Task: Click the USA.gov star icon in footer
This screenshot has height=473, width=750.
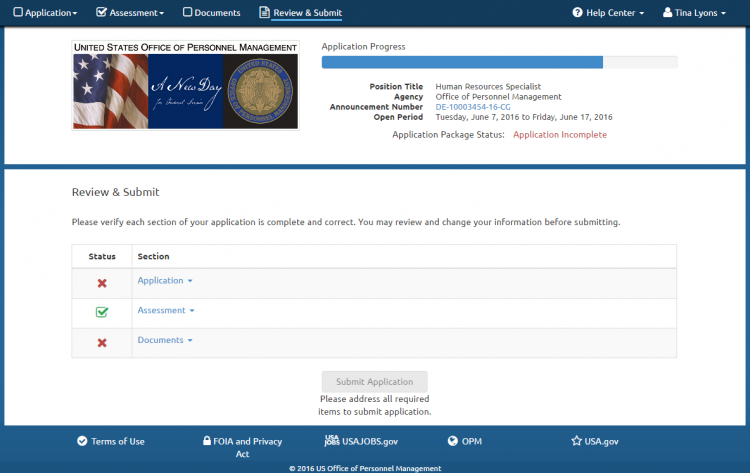Action: click(x=576, y=440)
